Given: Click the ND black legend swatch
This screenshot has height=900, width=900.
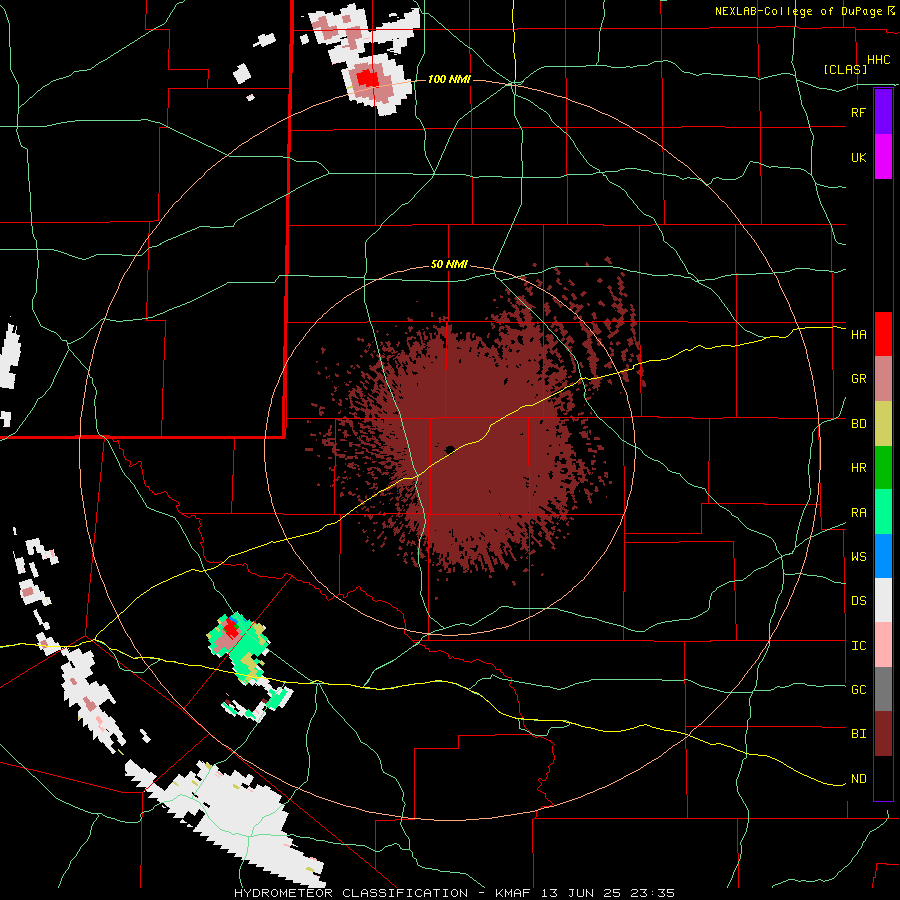Looking at the screenshot, I should click(x=883, y=778).
